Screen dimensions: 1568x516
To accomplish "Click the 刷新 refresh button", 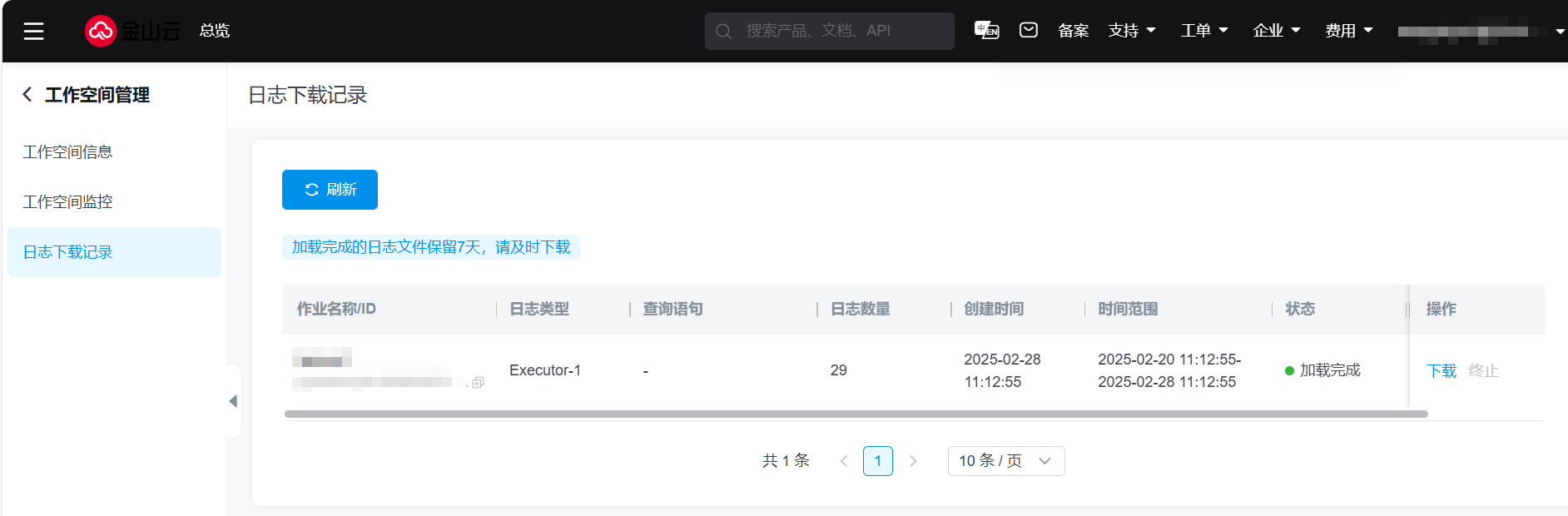I will point(330,190).
